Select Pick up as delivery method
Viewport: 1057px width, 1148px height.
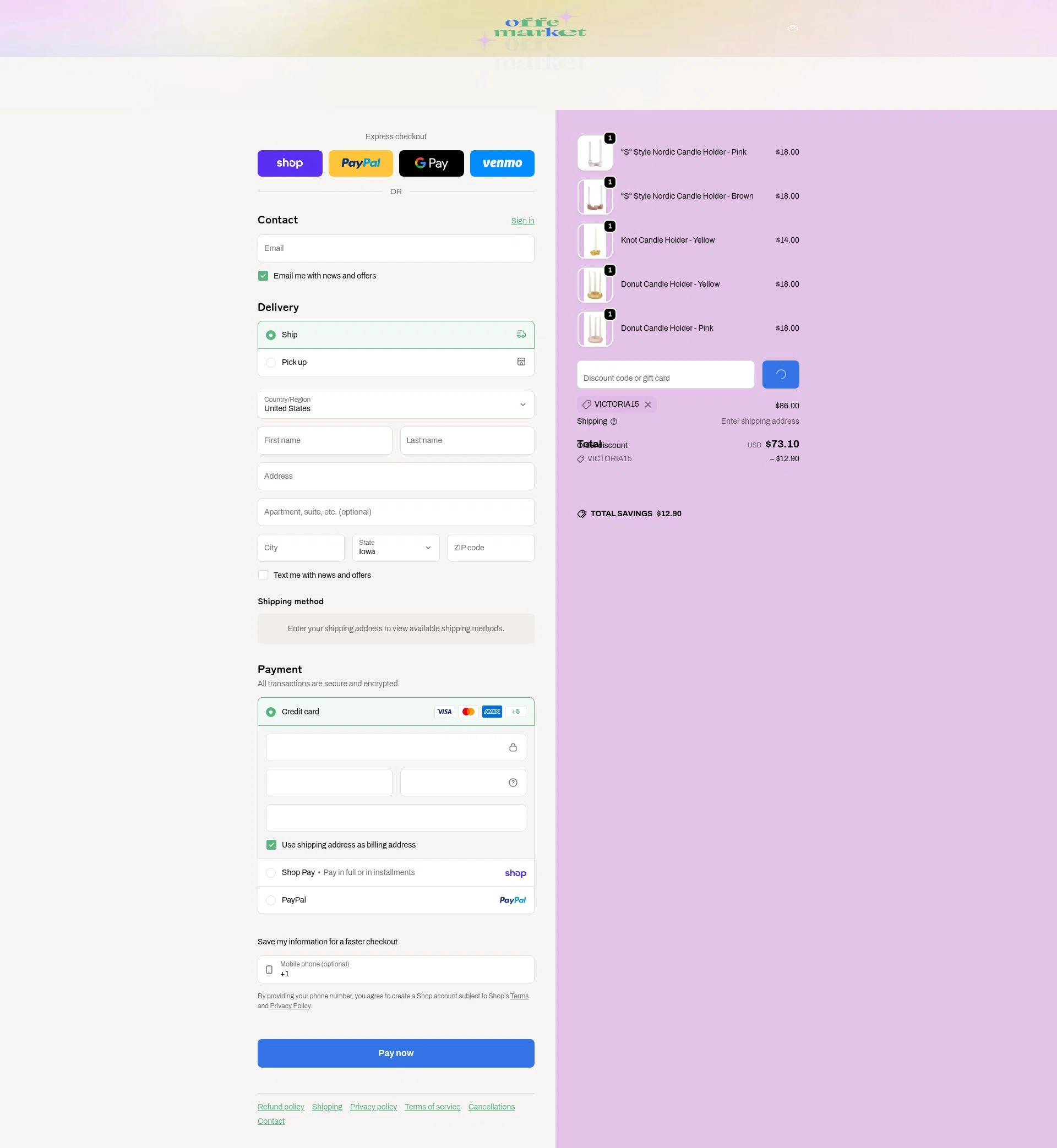click(x=270, y=362)
